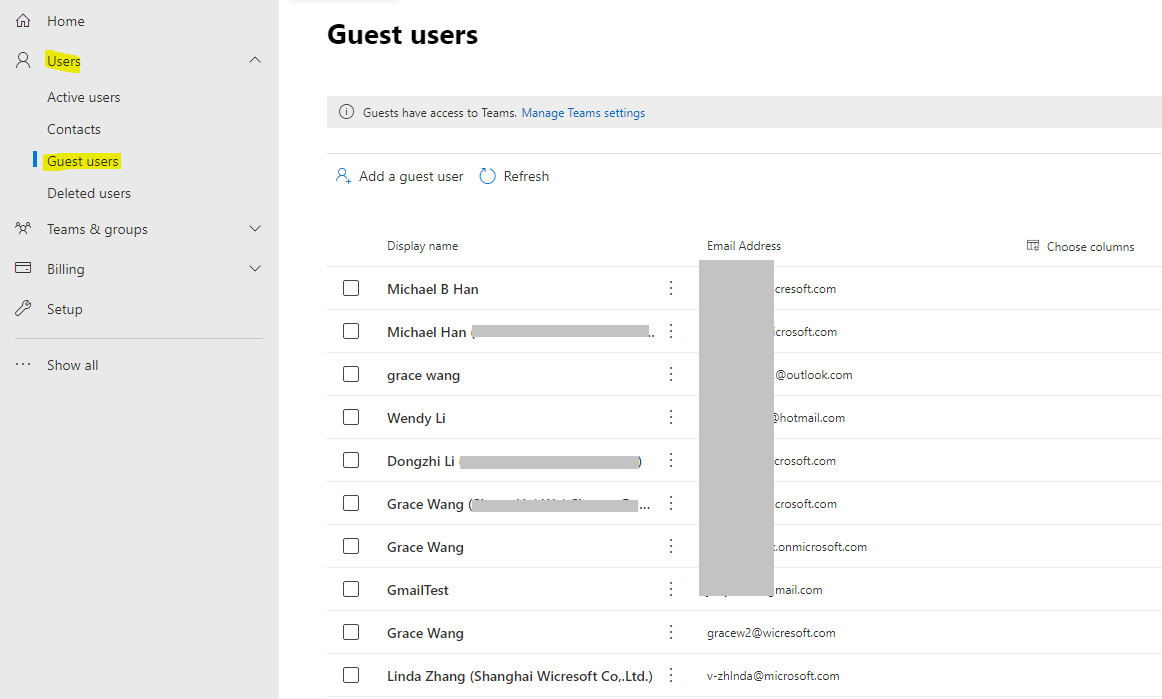Click Choose columns button
This screenshot has height=699, width=1162.
[x=1080, y=246]
